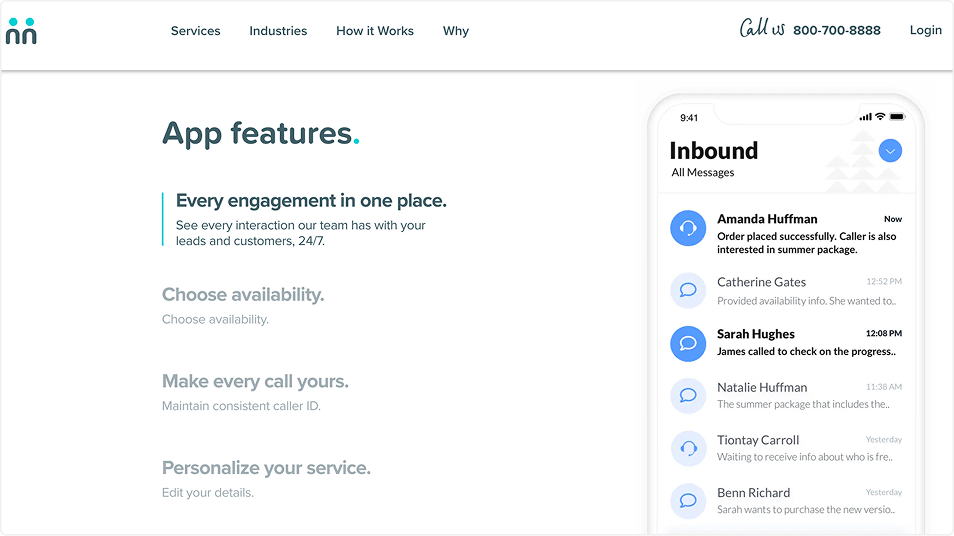This screenshot has height=536, width=954.
Task: Open the Tiontay Carroll message
Action: click(786, 448)
